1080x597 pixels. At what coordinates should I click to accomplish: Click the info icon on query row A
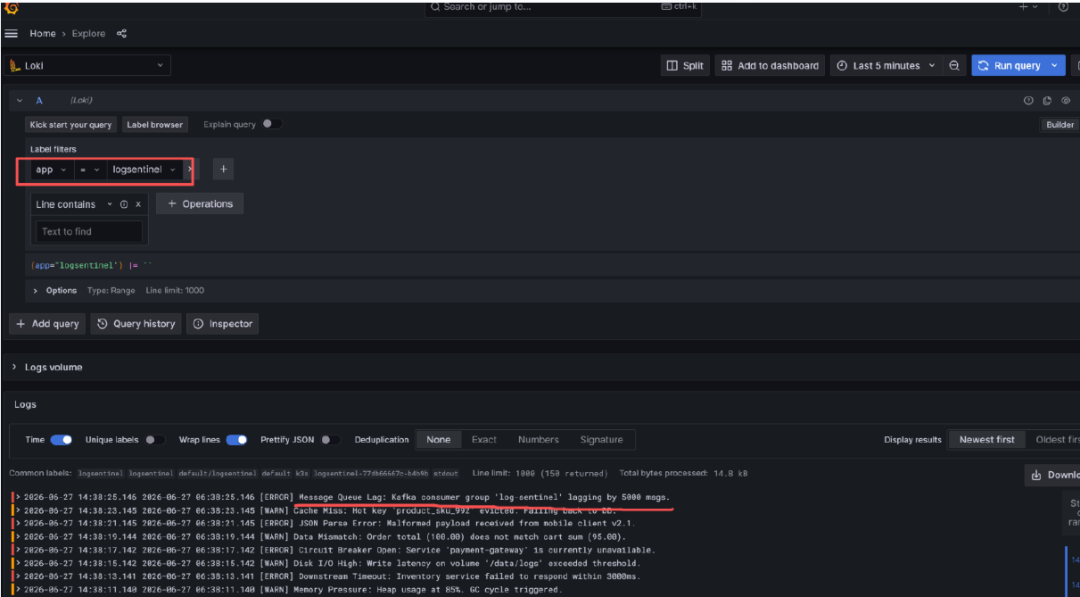[x=1028, y=101]
